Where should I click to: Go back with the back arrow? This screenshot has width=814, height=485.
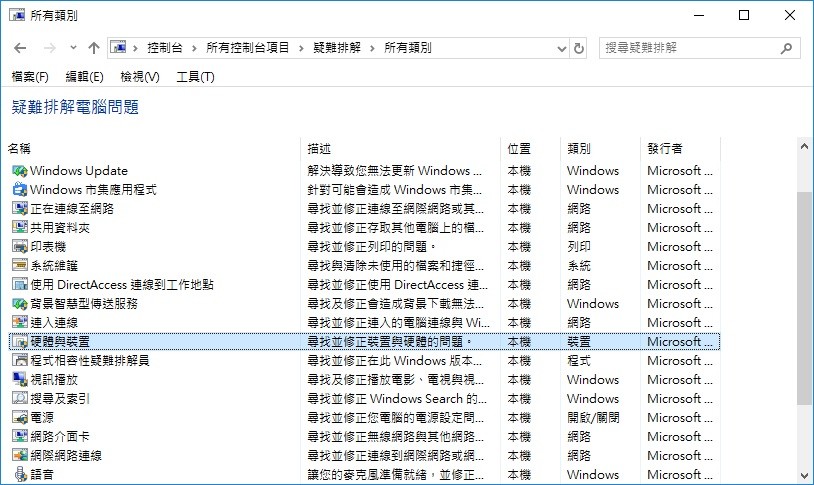(20, 48)
